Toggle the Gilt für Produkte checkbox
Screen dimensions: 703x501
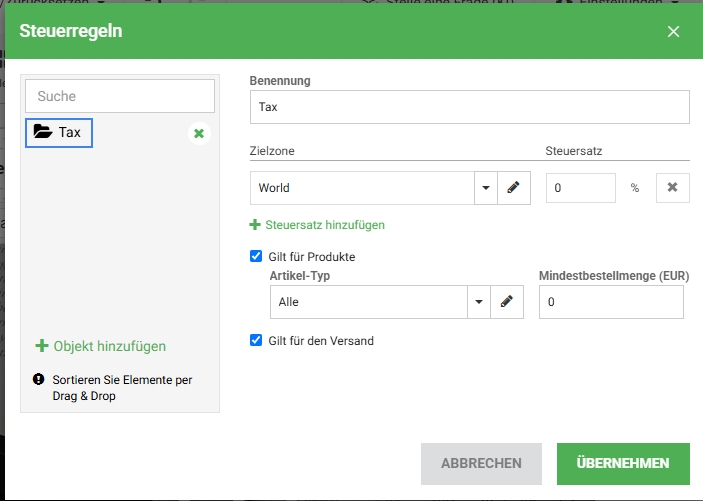tap(256, 257)
